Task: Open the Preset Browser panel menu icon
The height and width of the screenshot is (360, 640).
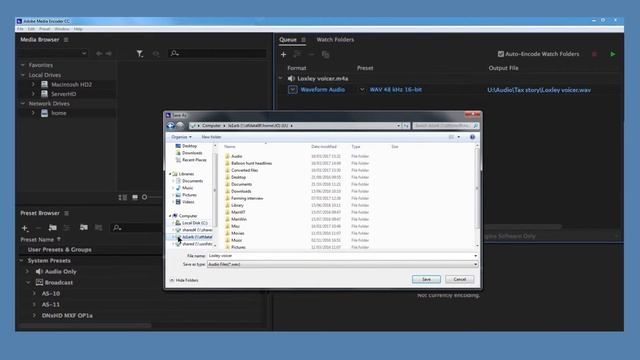Action: click(x=67, y=213)
